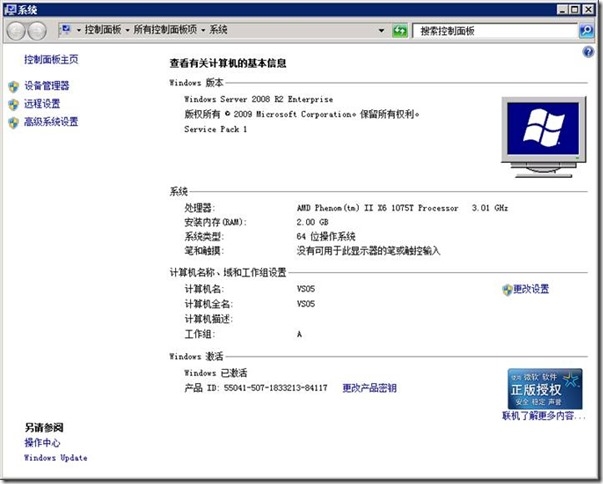Screen dimensions: 603x484
Task: Open the blue help question mark
Action: pos(588,52)
